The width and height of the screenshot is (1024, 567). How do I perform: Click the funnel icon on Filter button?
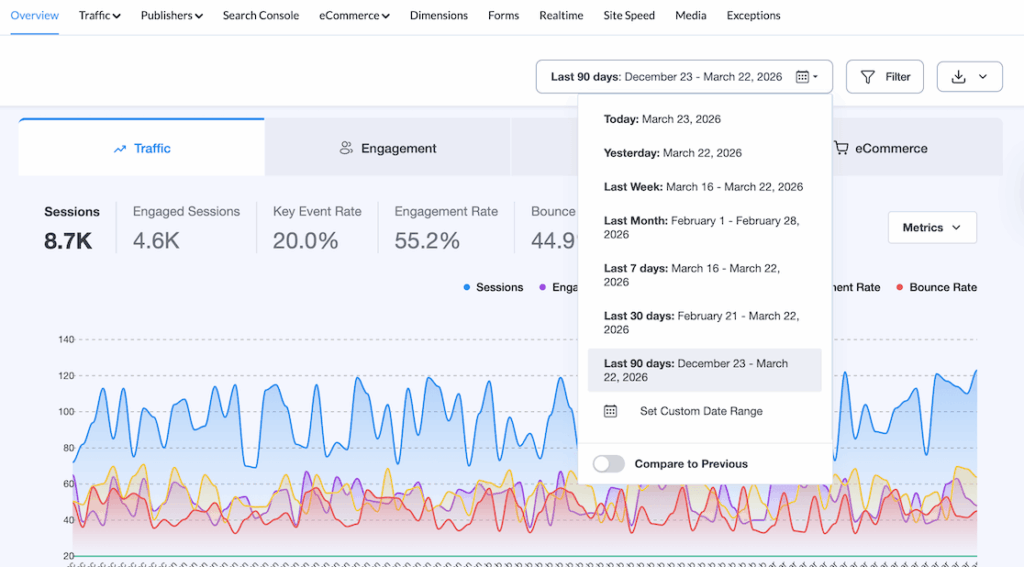868,77
